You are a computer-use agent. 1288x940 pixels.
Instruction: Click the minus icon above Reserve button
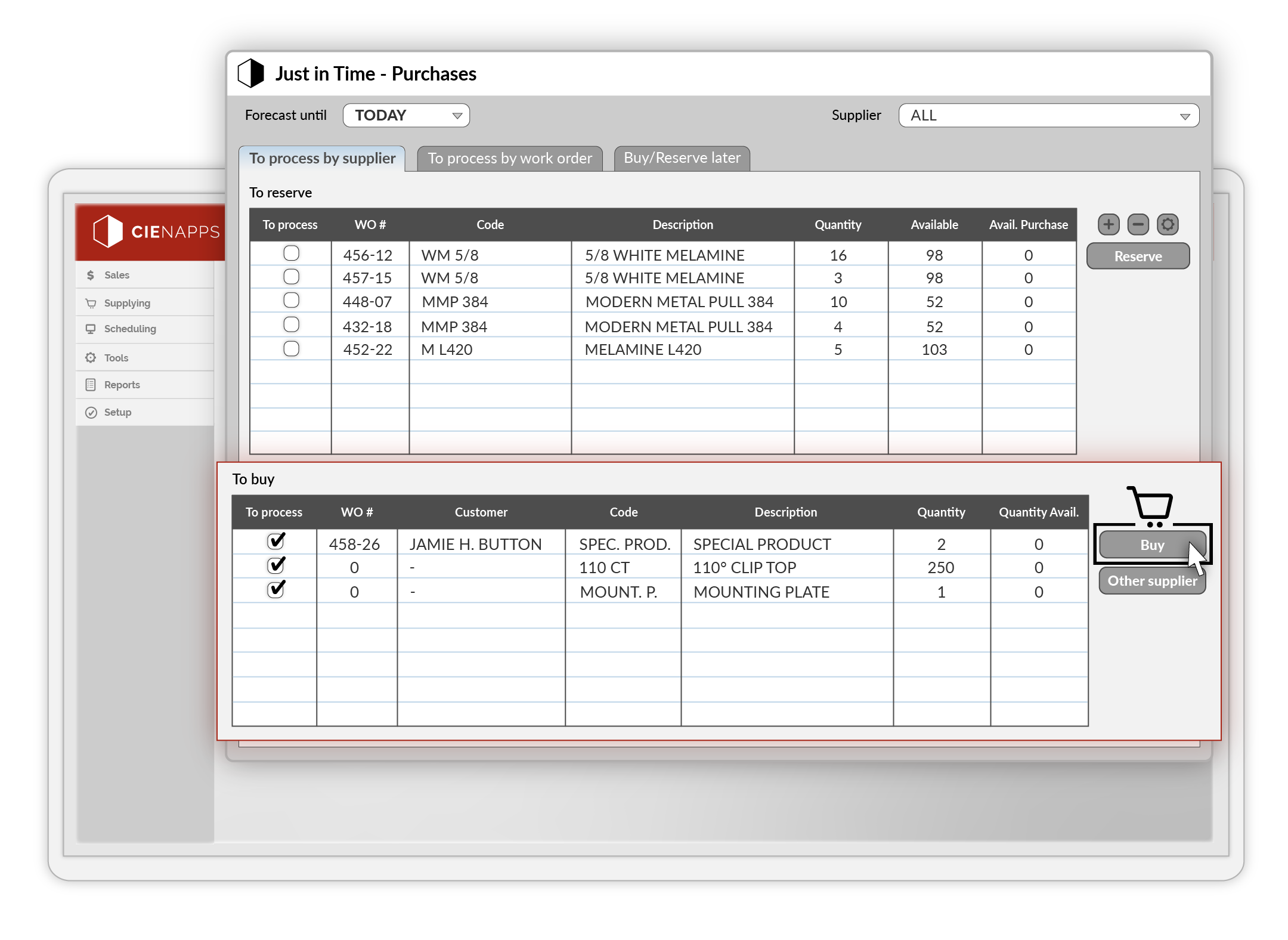tap(1138, 225)
